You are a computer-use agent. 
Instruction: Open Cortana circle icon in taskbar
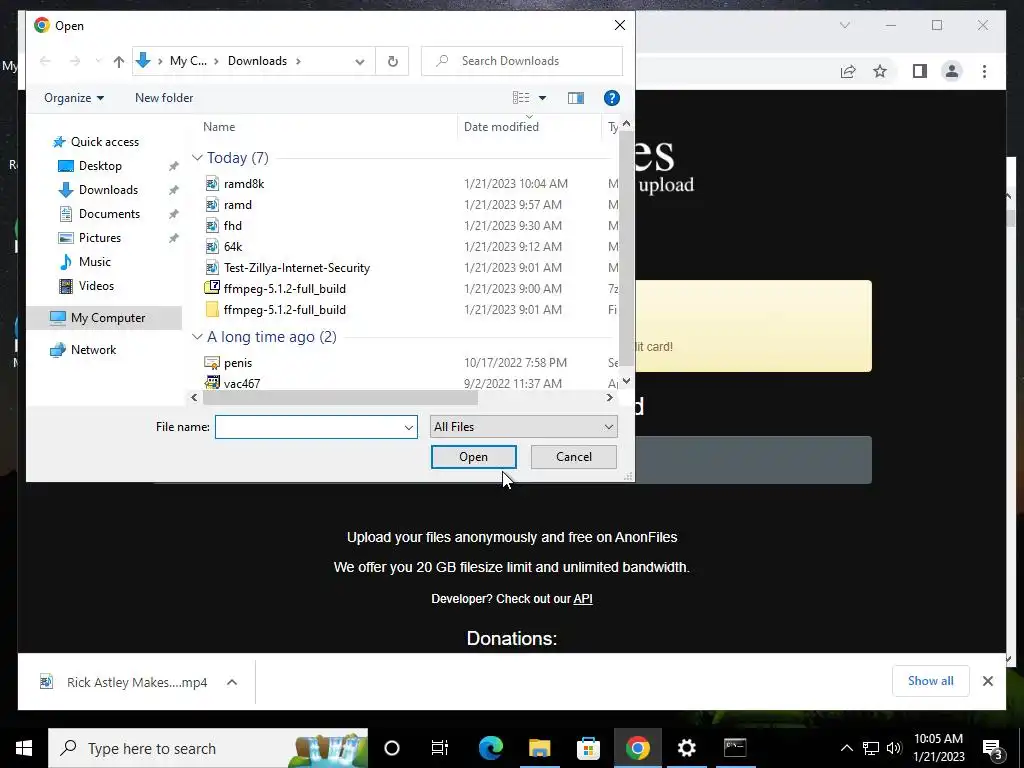(392, 748)
